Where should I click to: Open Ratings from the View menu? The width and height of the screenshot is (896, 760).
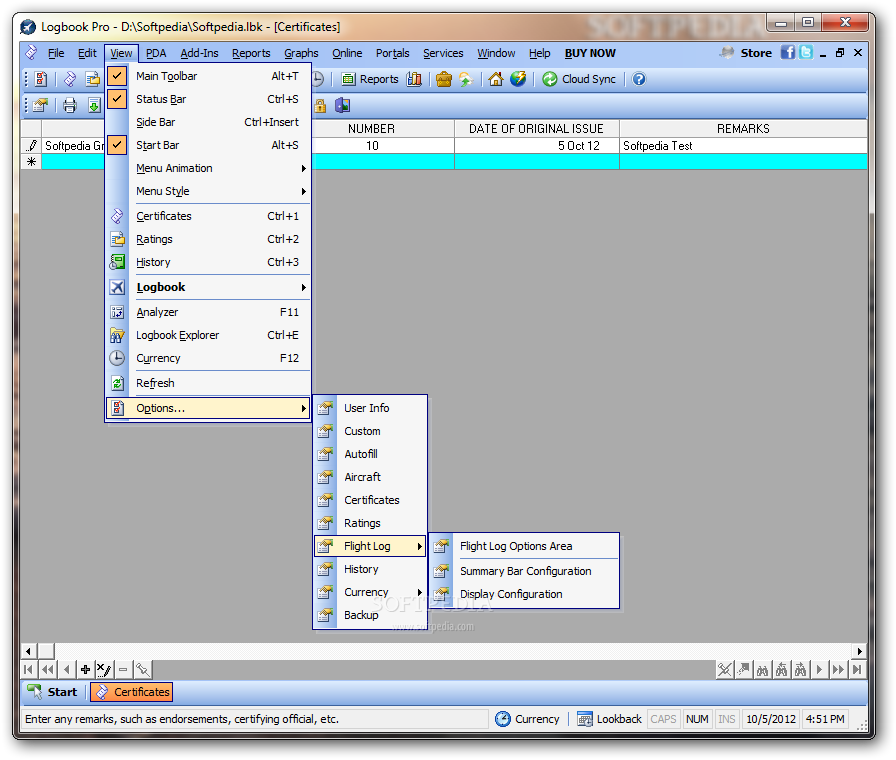[x=208, y=239]
